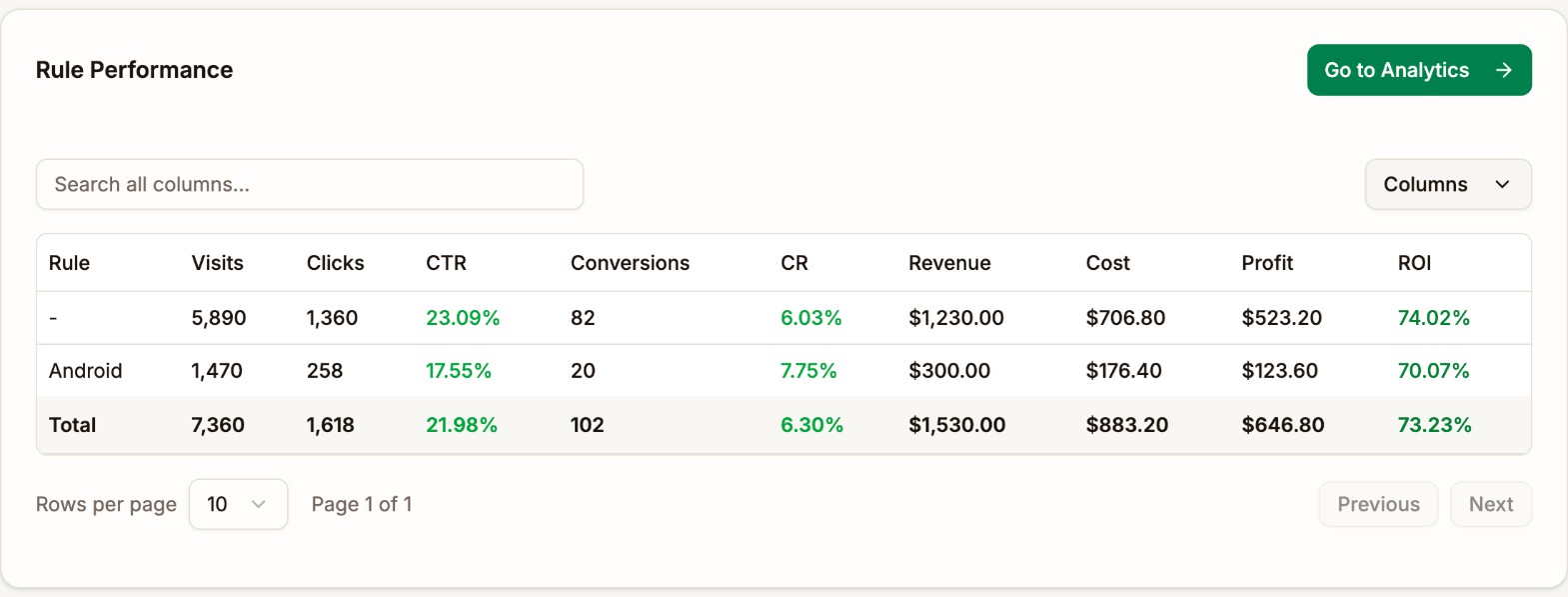Sort by the Conversions column header
Image resolution: width=1568 pixels, height=597 pixels.
pyautogui.click(x=630, y=263)
